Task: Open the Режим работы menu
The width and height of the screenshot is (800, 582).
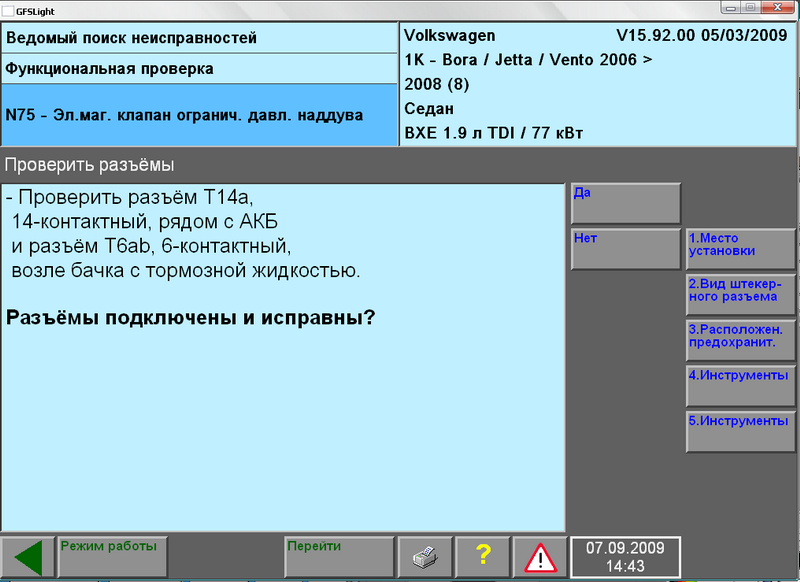Action: (113, 557)
